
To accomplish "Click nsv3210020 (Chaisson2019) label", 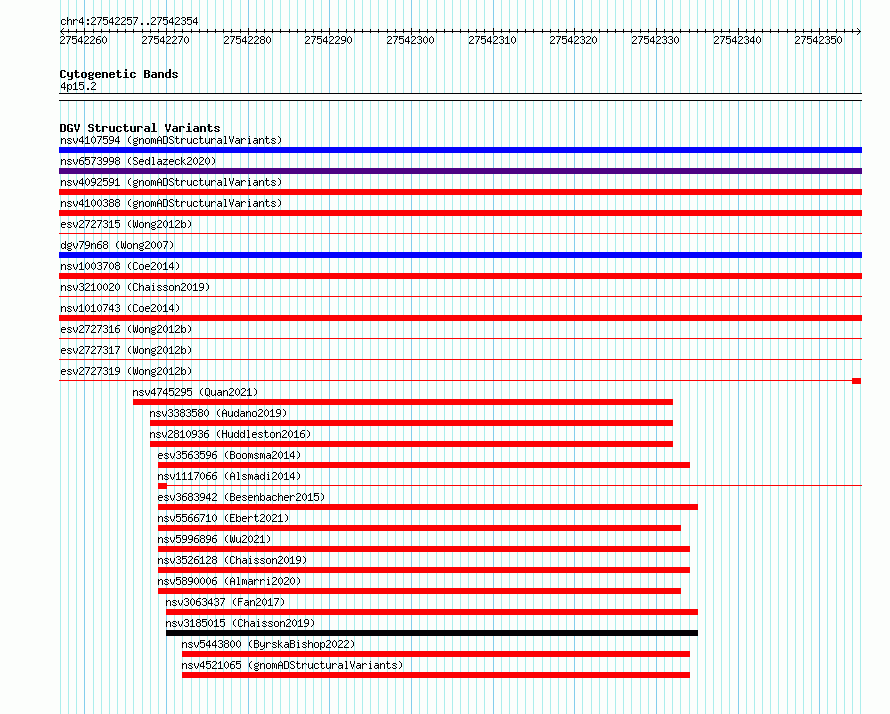I will [135, 287].
